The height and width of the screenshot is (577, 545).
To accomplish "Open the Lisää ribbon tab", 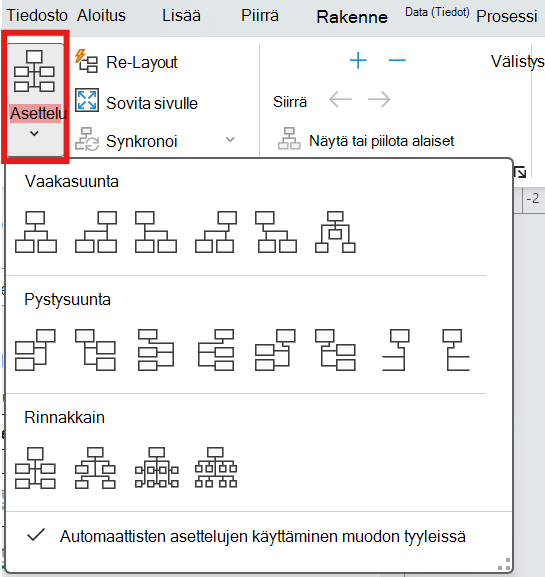I will (181, 16).
